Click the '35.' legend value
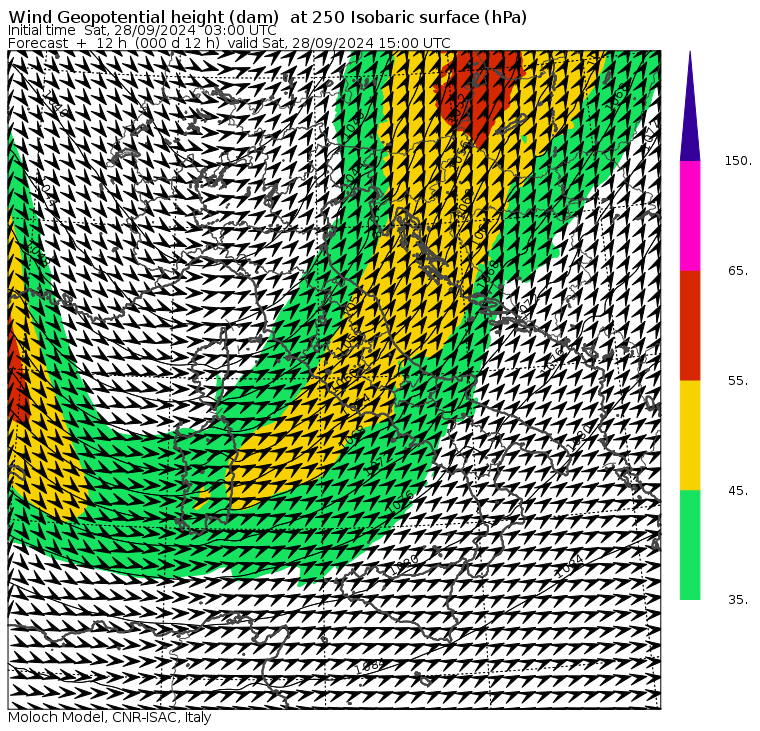Screen dimensions: 760x731 738,600
